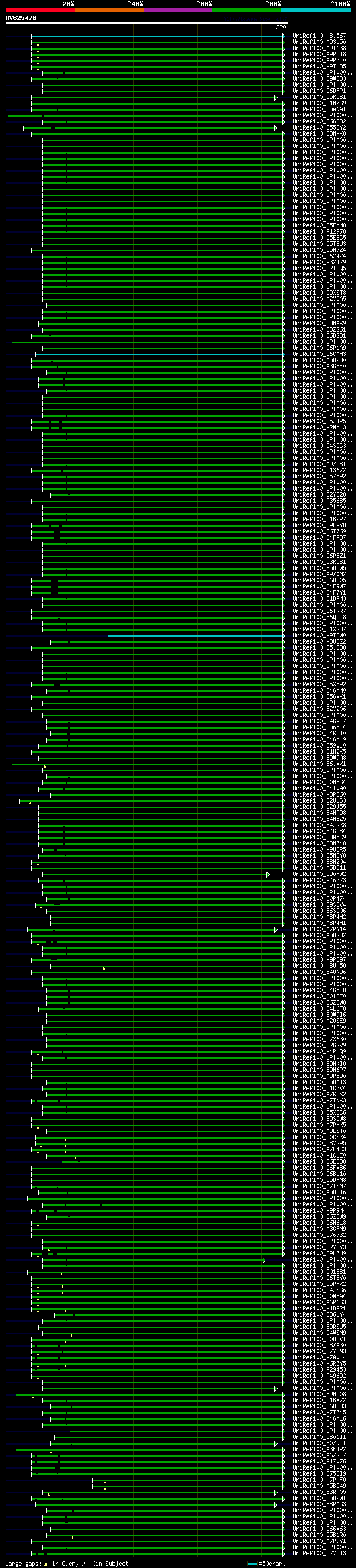Click the green ~80% identity legend segment
This screenshot has width=356, height=1568.
247,11
